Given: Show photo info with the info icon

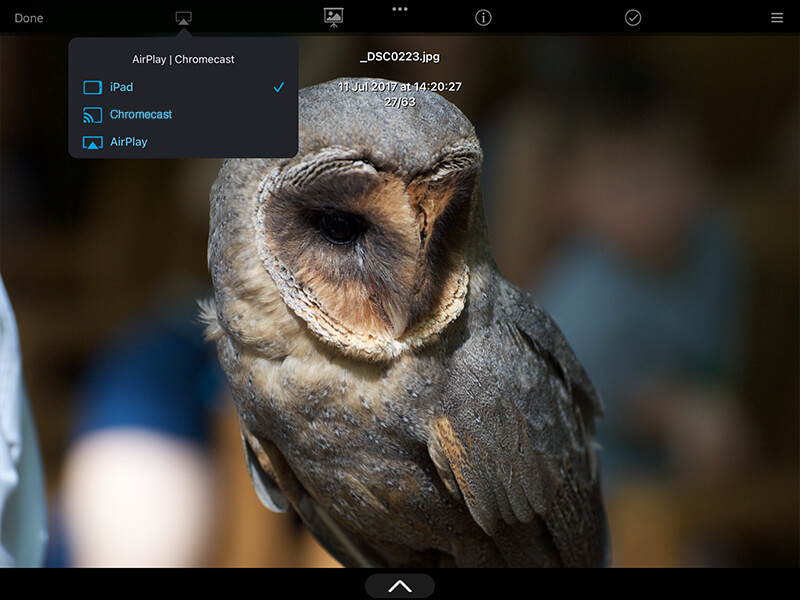Looking at the screenshot, I should coord(483,18).
